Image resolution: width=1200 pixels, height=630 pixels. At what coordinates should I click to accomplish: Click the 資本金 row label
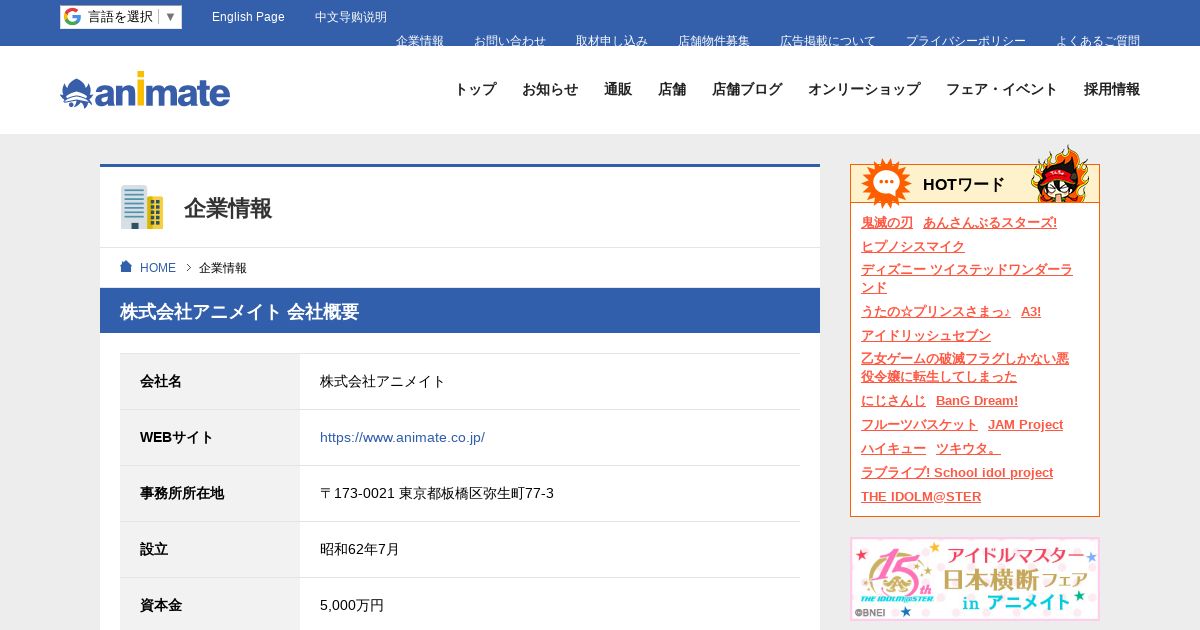tap(161, 605)
